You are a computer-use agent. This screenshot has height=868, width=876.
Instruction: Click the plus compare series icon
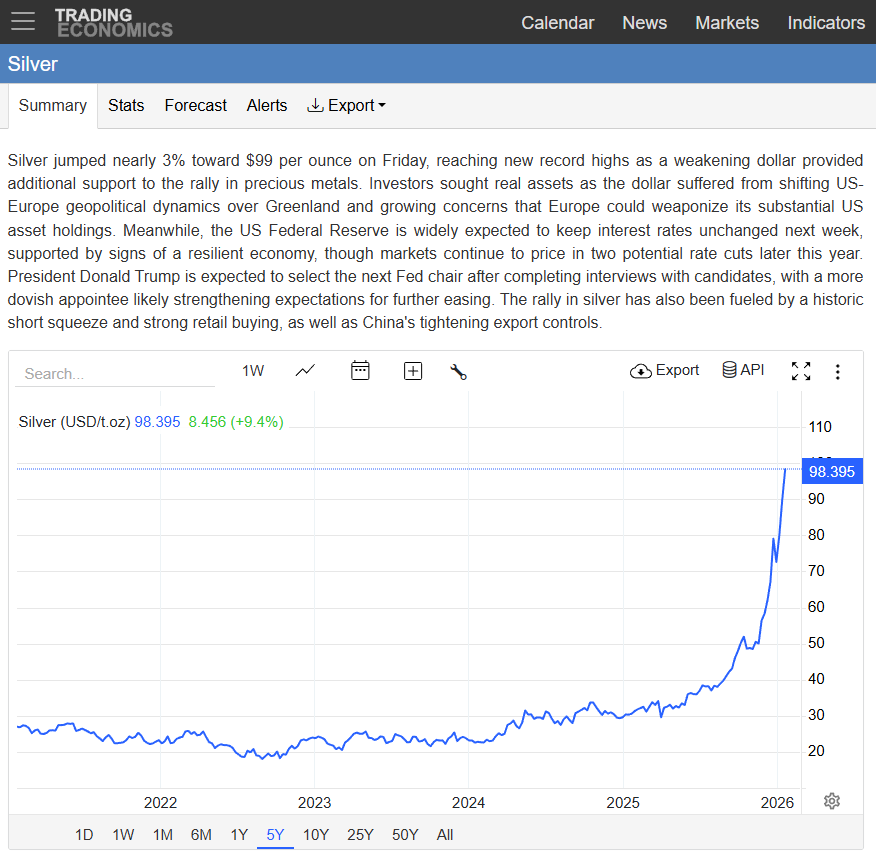(413, 371)
